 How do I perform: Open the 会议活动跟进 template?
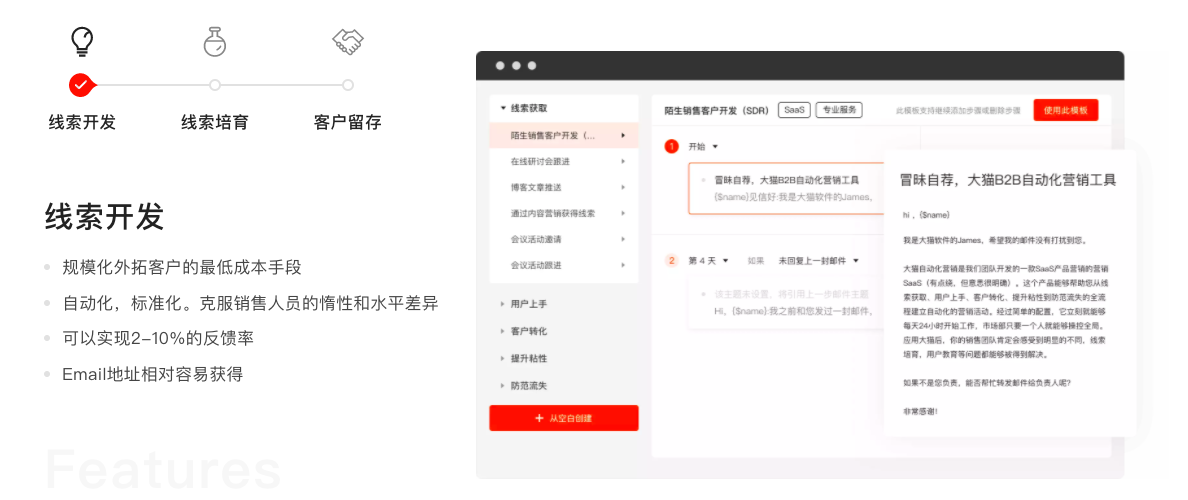click(x=536, y=265)
